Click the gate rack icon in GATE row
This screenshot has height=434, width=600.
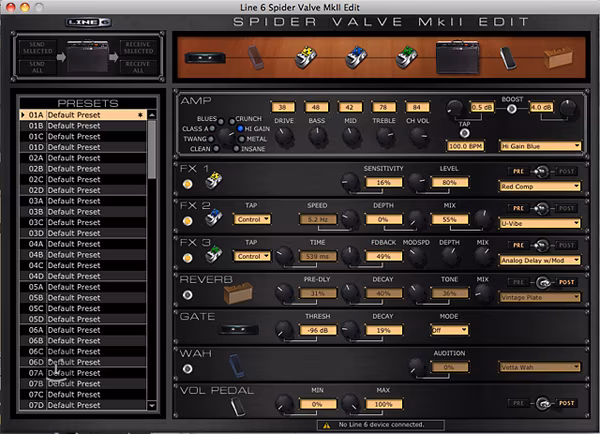click(239, 330)
